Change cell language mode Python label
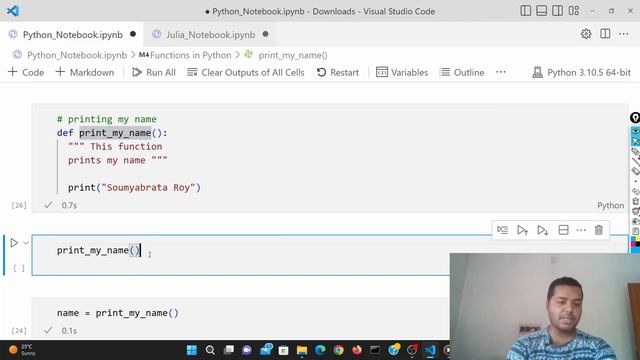 (611, 205)
